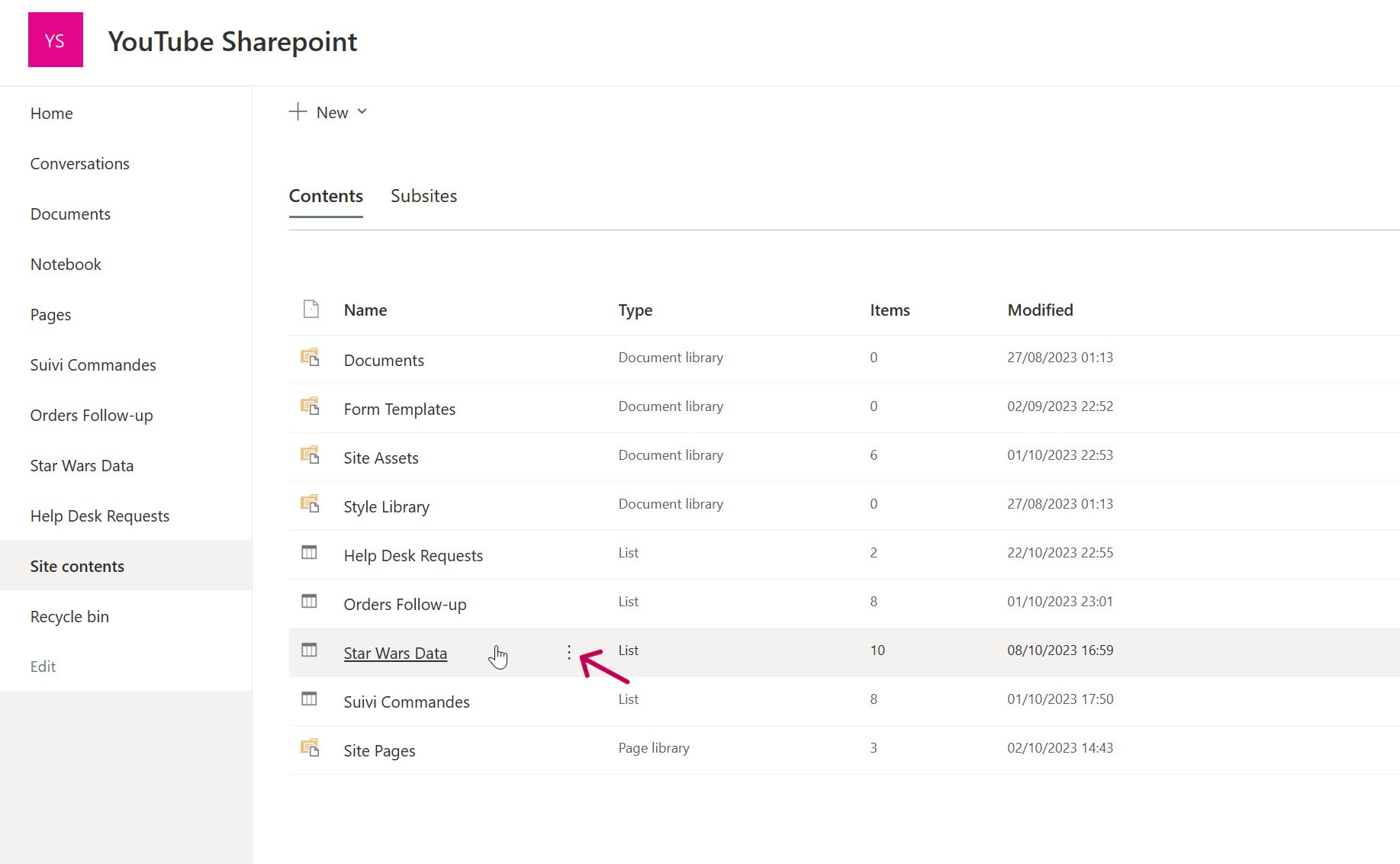Open Pages in left navigation
The height and width of the screenshot is (864, 1400).
tap(50, 315)
